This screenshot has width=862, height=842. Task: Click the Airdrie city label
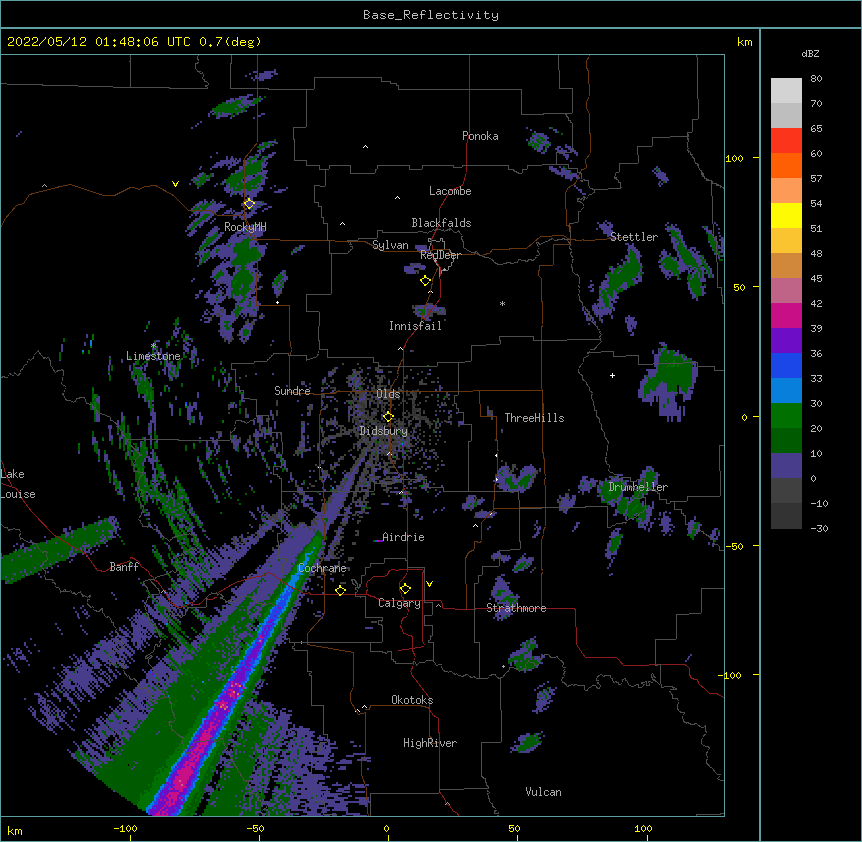(403, 537)
